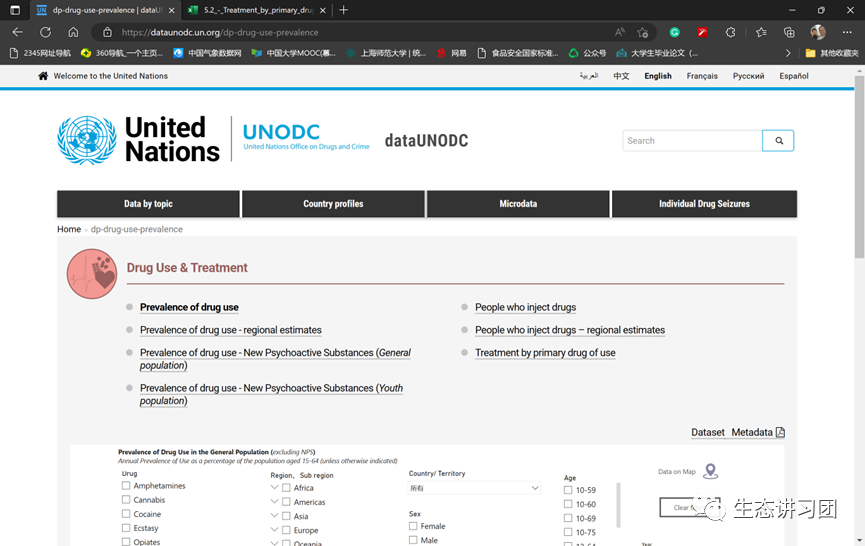Check the Female sex checkbox
The height and width of the screenshot is (546, 865).
[x=413, y=526]
